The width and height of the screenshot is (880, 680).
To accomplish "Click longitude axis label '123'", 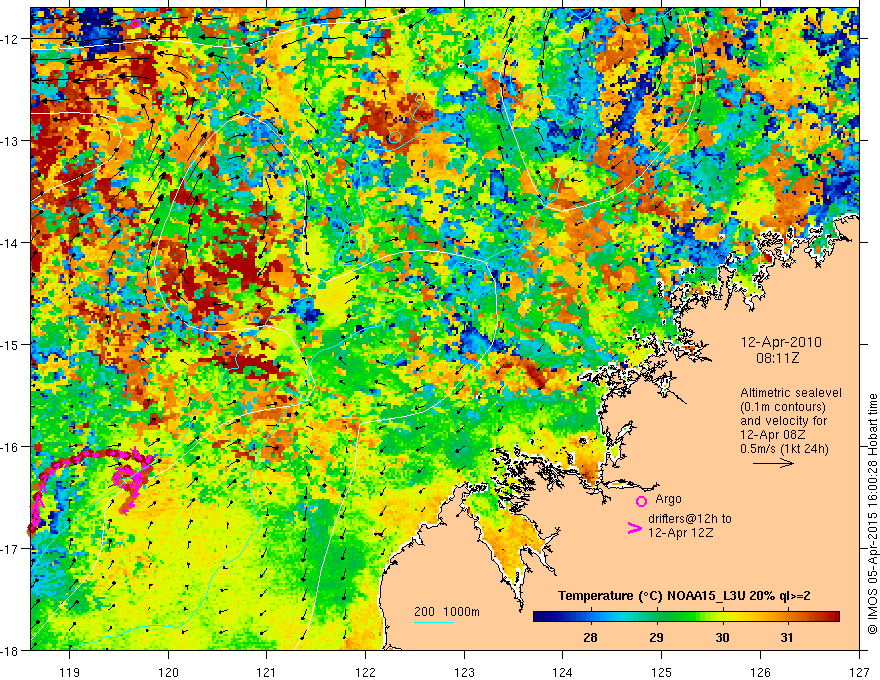I will [x=464, y=672].
